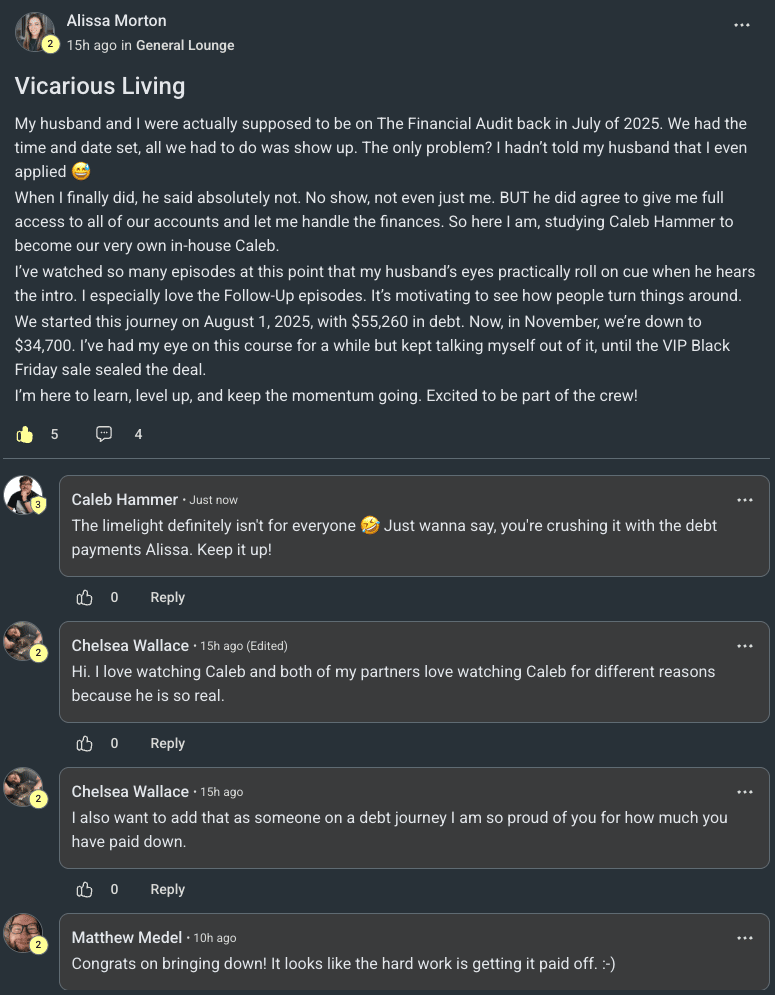The image size is (775, 995).
Task: Open options menu on Caleb Hammer's comment
Action: [x=745, y=500]
